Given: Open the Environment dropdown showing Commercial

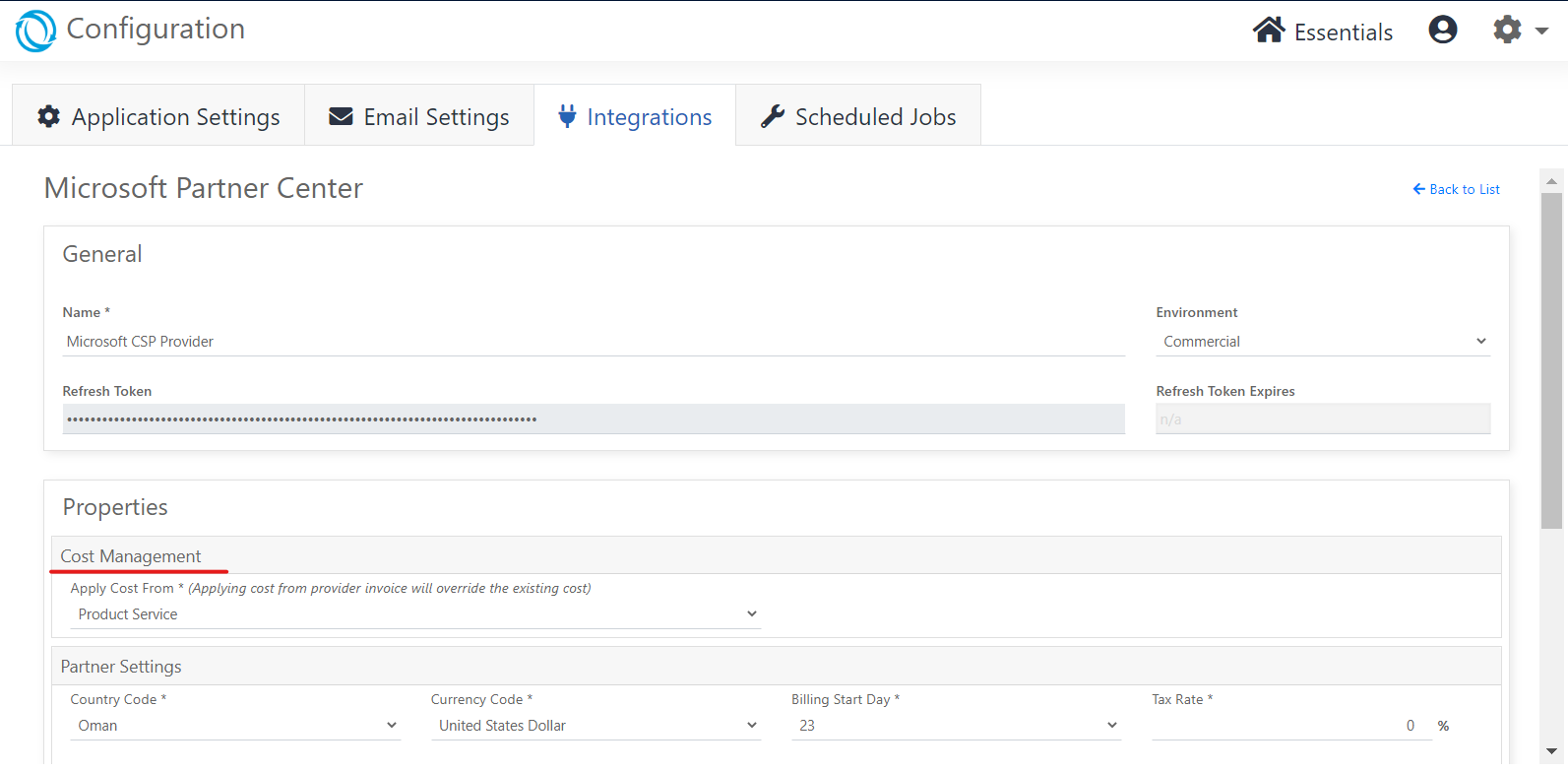Looking at the screenshot, I should pos(1323,342).
